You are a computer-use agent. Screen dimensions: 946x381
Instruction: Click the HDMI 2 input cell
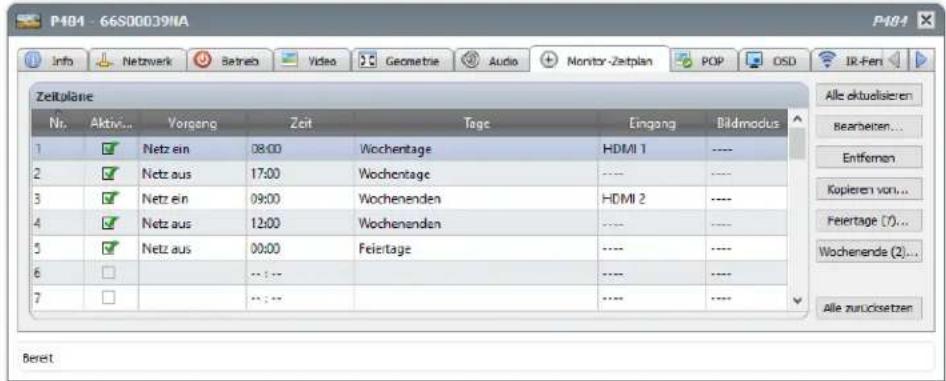pyautogui.click(x=652, y=199)
